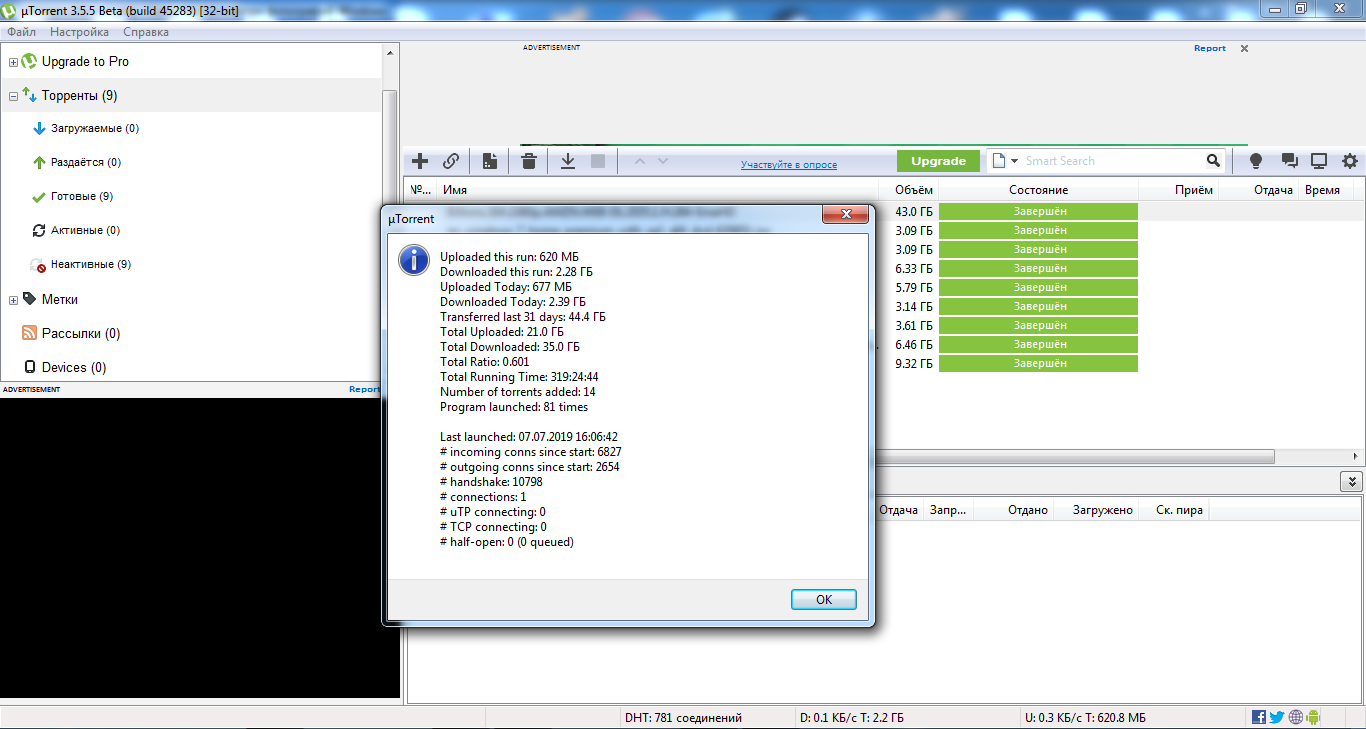This screenshot has width=1366, height=729.
Task: Click the Move Up Queue arrow
Action: coord(640,161)
